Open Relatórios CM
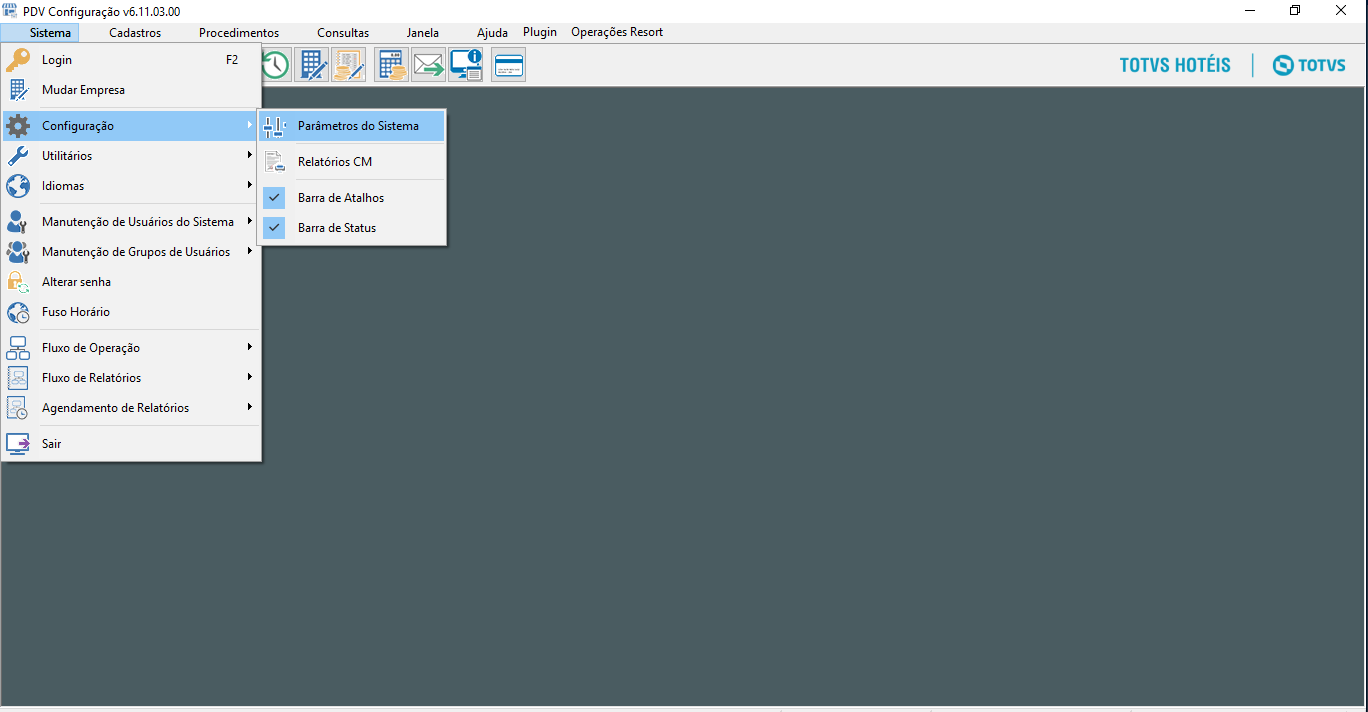The image size is (1368, 712). (x=352, y=162)
